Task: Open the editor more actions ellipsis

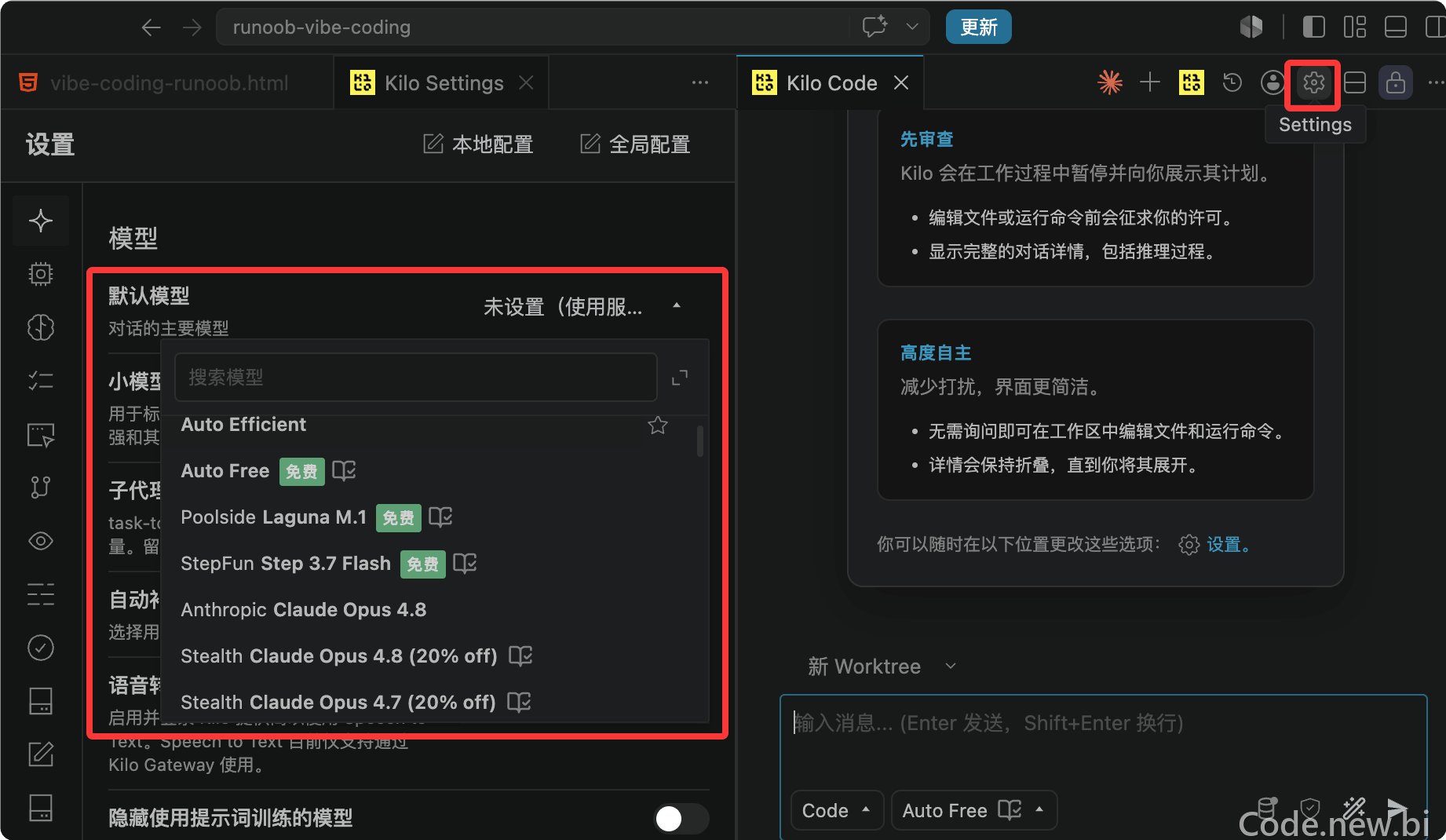Action: pyautogui.click(x=700, y=83)
